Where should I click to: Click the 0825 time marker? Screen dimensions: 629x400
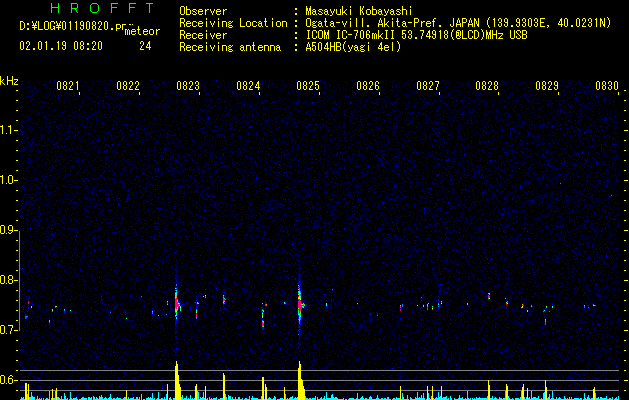tap(308, 86)
